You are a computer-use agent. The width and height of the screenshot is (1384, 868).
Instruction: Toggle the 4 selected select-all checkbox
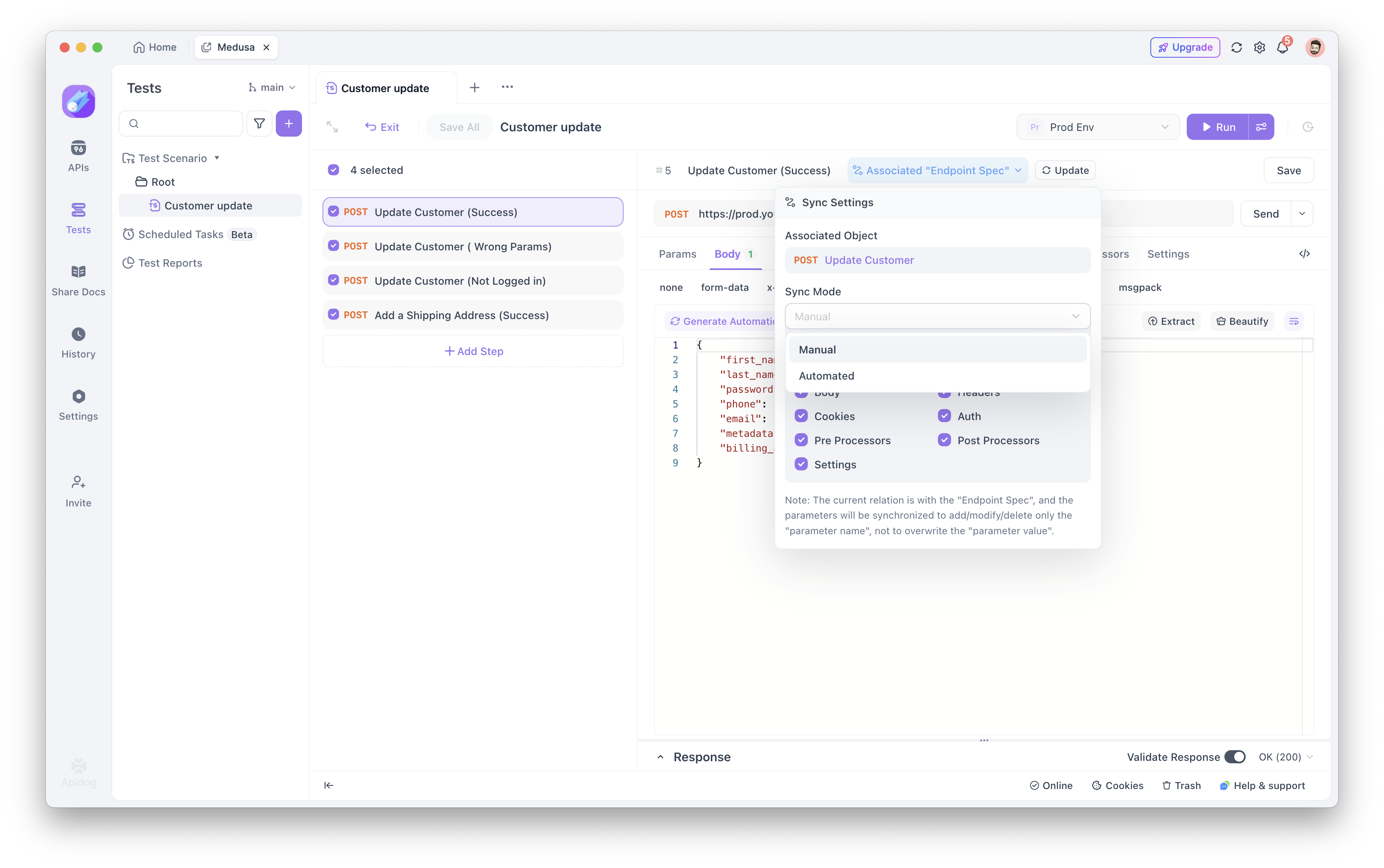click(334, 170)
